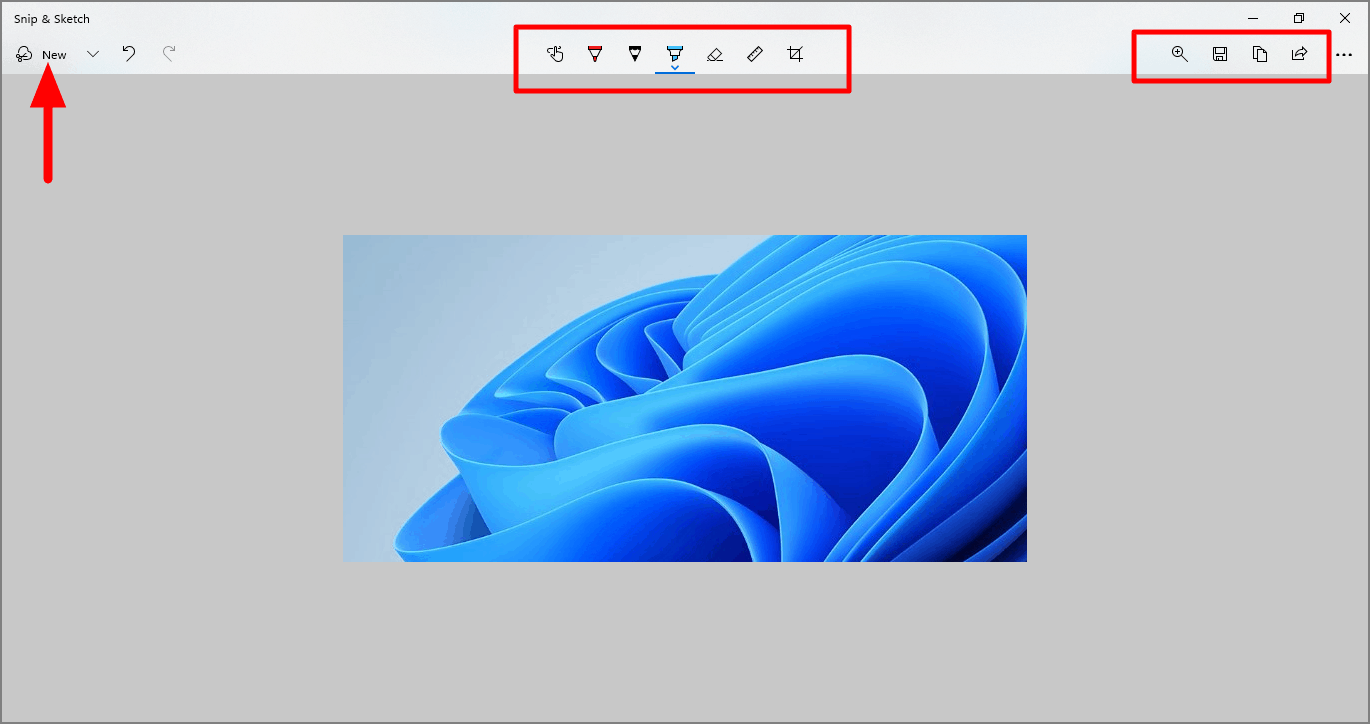The height and width of the screenshot is (724, 1370).
Task: Open the Zoom control
Action: point(1180,54)
